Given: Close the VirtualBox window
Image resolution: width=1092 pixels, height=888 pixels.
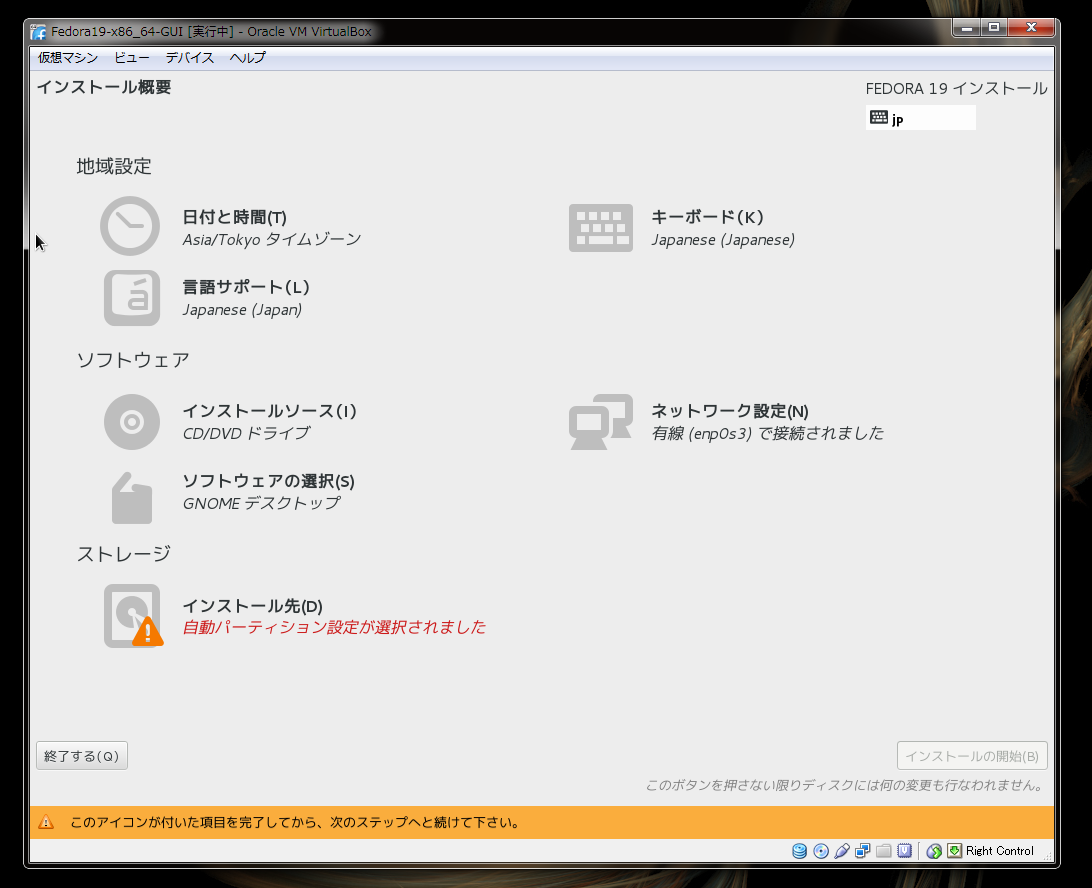Looking at the screenshot, I should [1031, 28].
